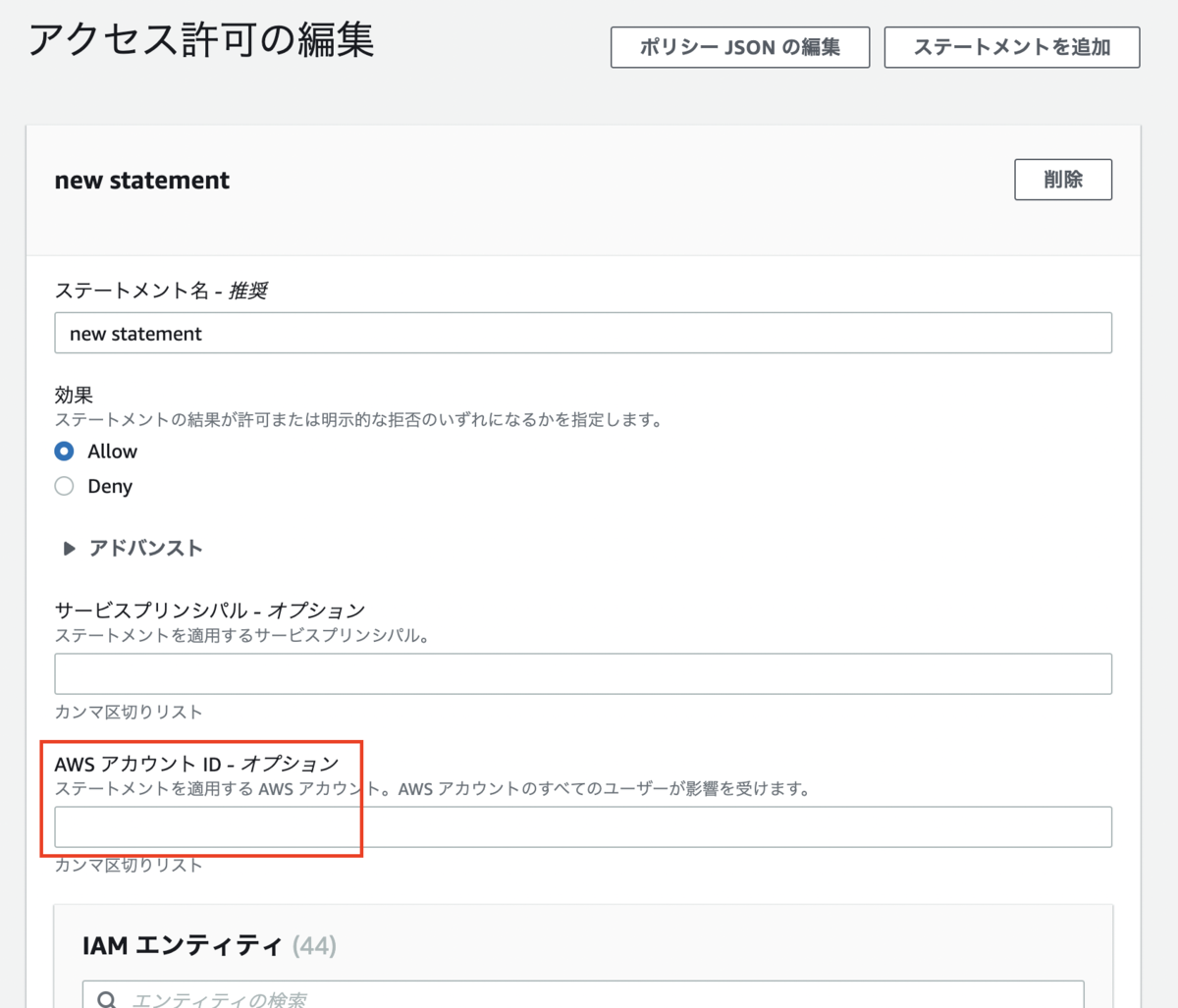1178x1008 pixels.
Task: Click the ステートメントを追加 button
Action: click(x=1012, y=47)
